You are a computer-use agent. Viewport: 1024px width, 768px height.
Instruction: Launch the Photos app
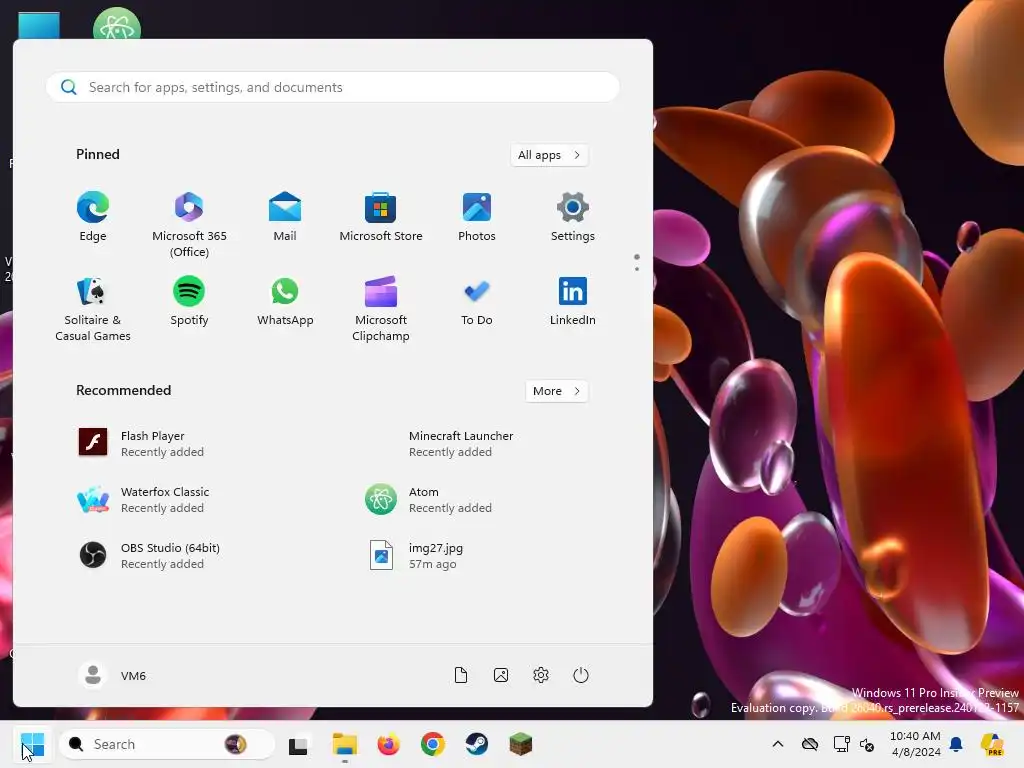tap(477, 217)
